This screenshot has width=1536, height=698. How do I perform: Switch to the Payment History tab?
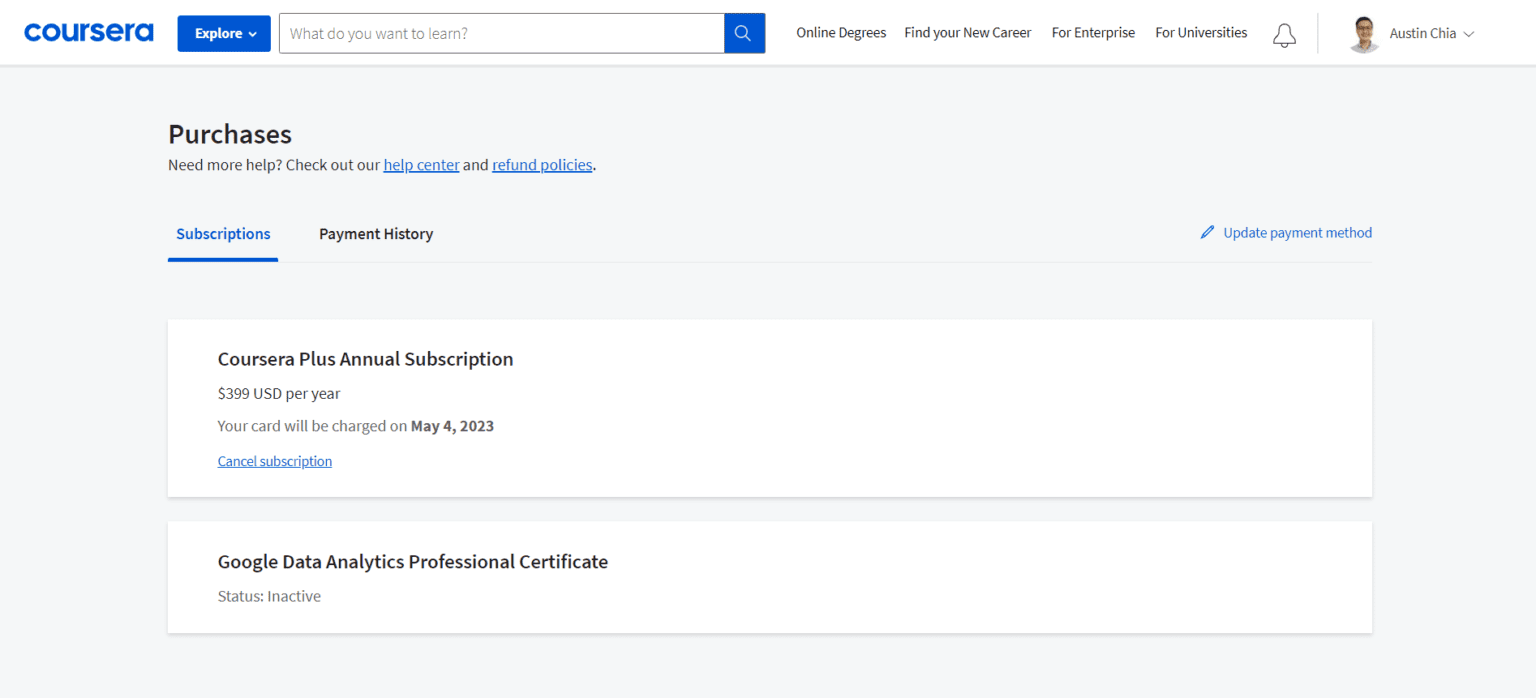[x=376, y=233]
